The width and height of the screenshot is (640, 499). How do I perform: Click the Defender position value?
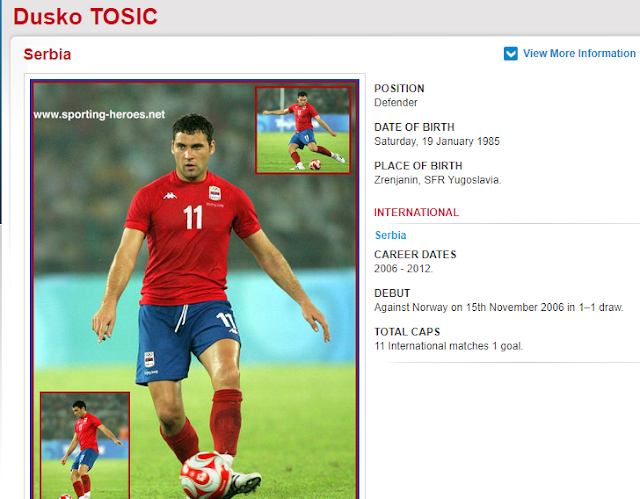tap(396, 102)
